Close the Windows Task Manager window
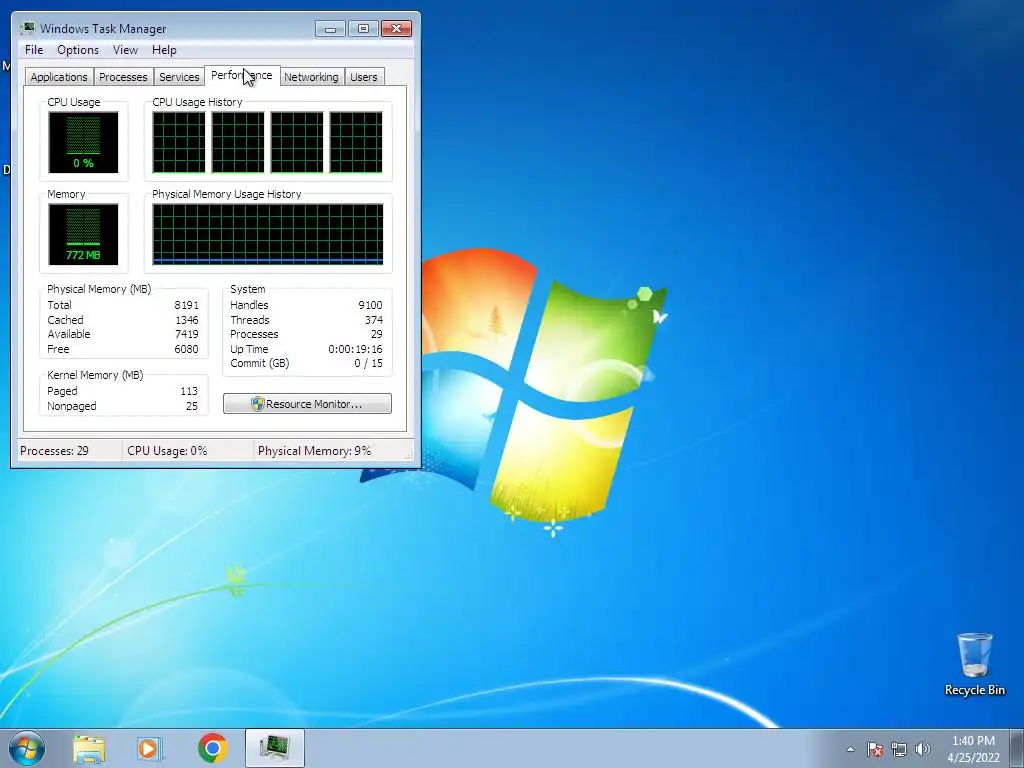The image size is (1024, 768). click(x=396, y=28)
